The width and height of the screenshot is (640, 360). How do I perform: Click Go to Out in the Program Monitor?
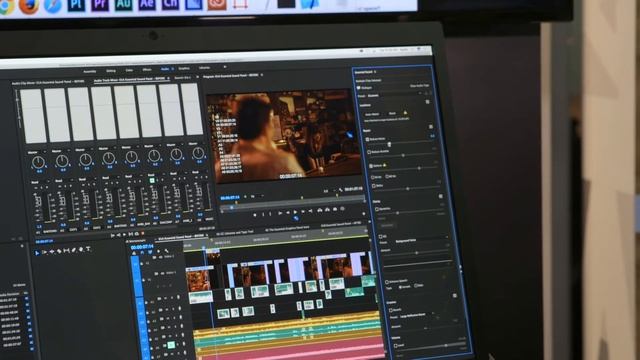(311, 211)
